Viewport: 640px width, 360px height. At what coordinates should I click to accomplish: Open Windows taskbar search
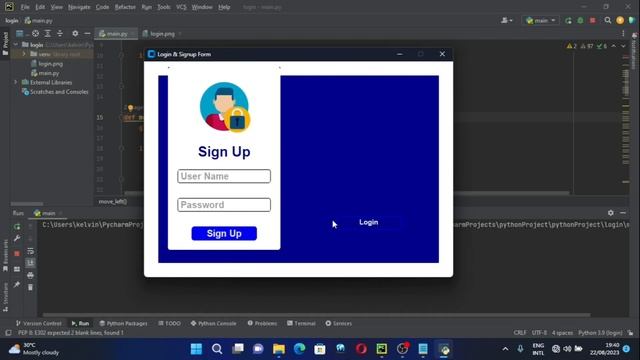(x=217, y=349)
